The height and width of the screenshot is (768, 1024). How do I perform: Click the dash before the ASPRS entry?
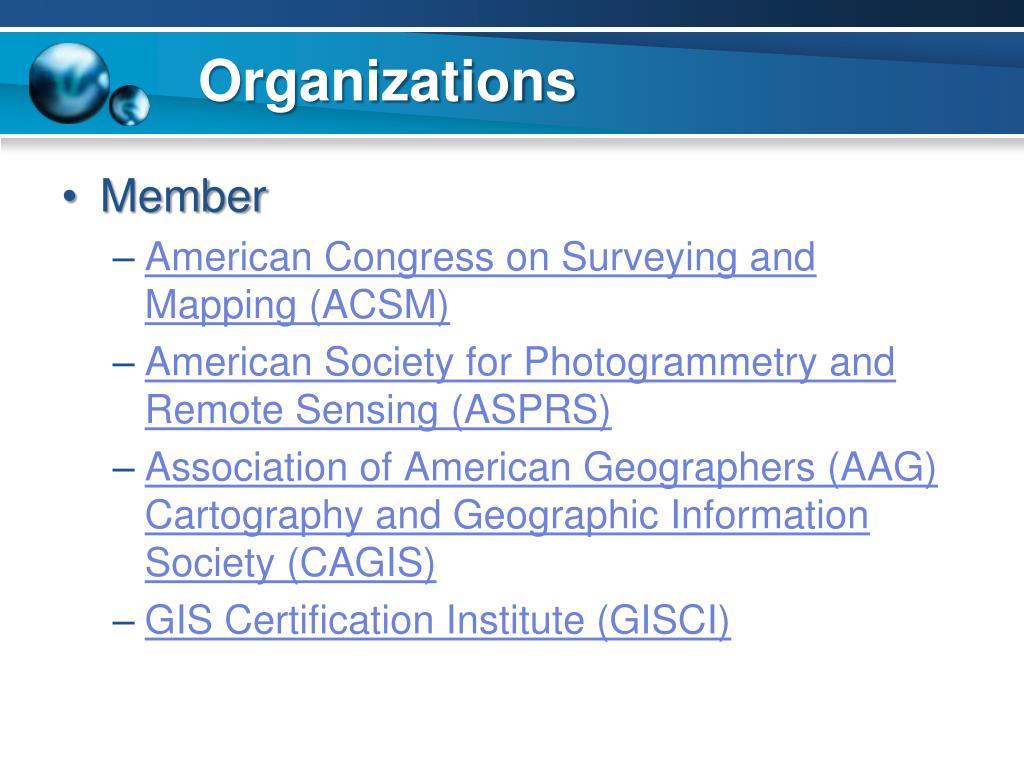[123, 364]
